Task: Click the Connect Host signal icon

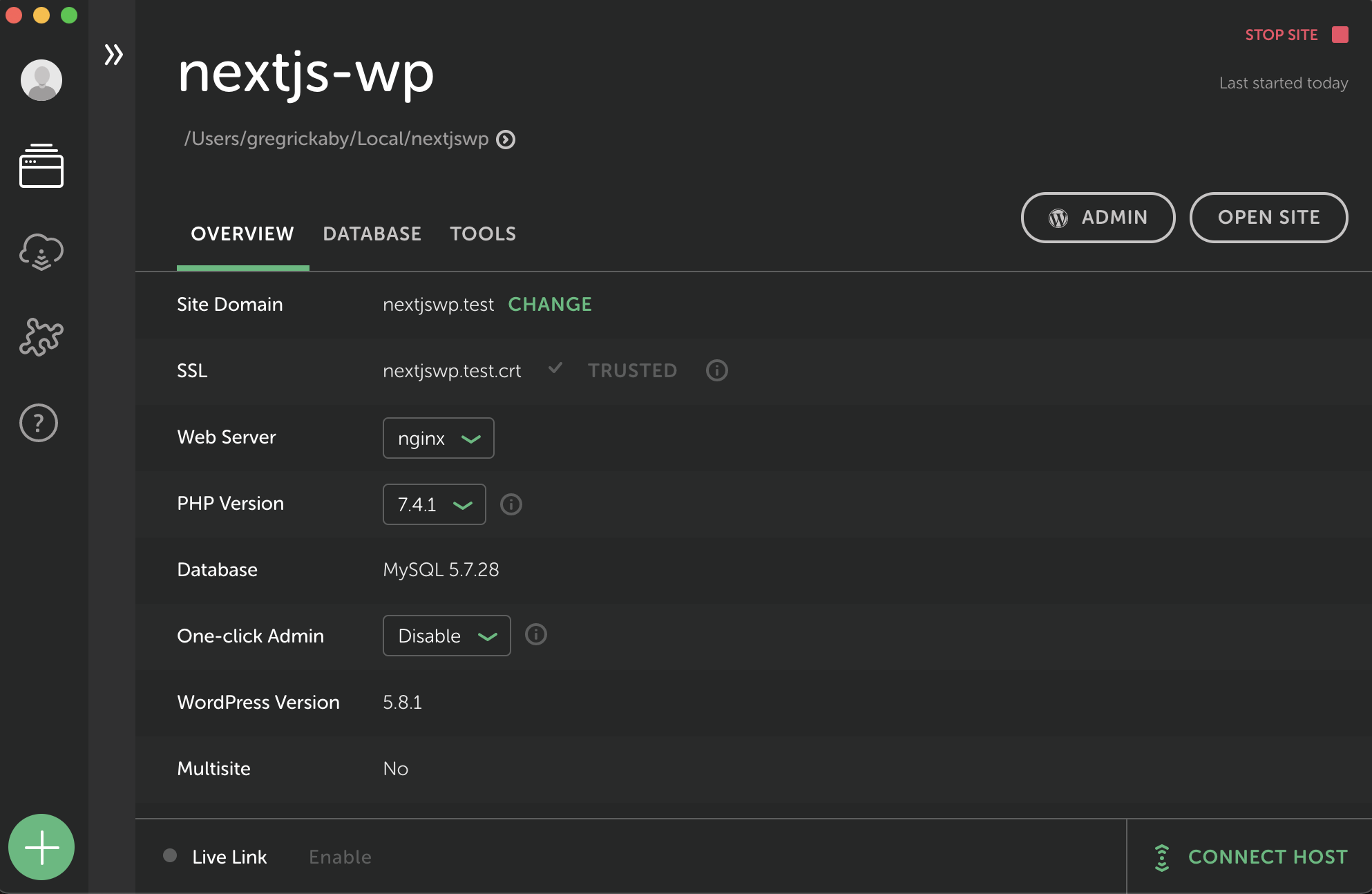Action: tap(1162, 857)
